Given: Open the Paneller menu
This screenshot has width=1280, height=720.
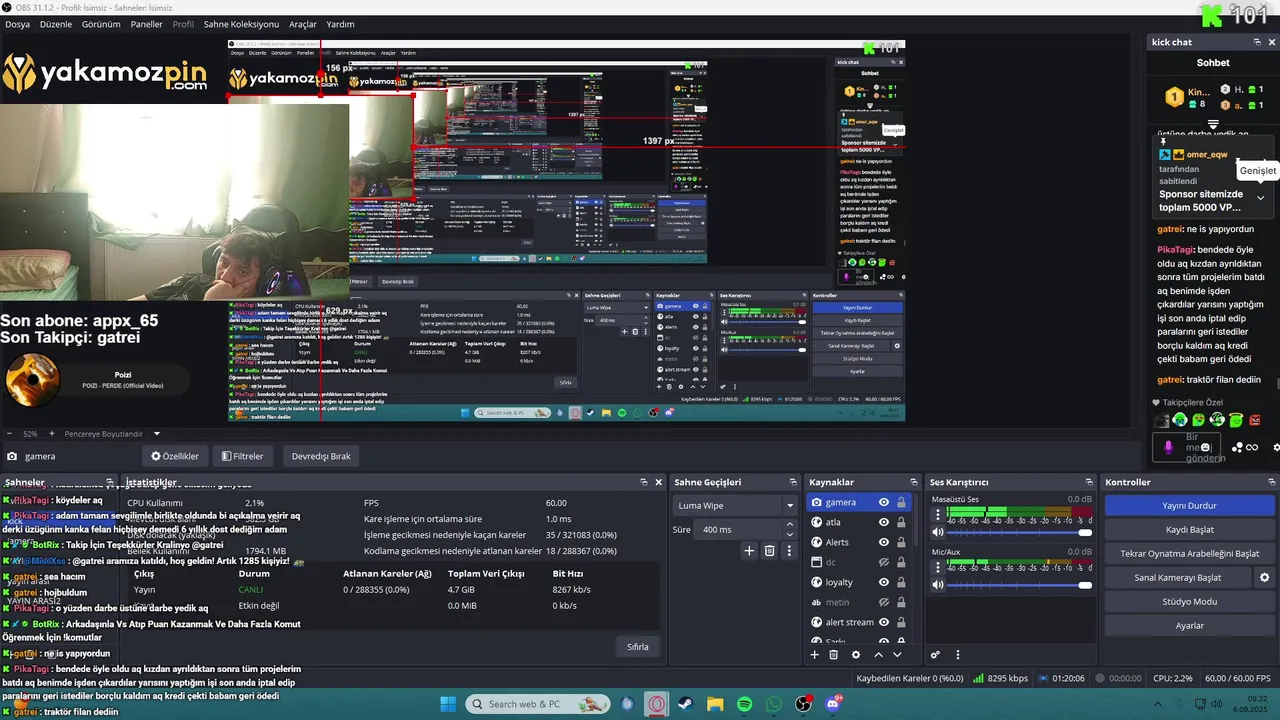Looking at the screenshot, I should click(146, 24).
